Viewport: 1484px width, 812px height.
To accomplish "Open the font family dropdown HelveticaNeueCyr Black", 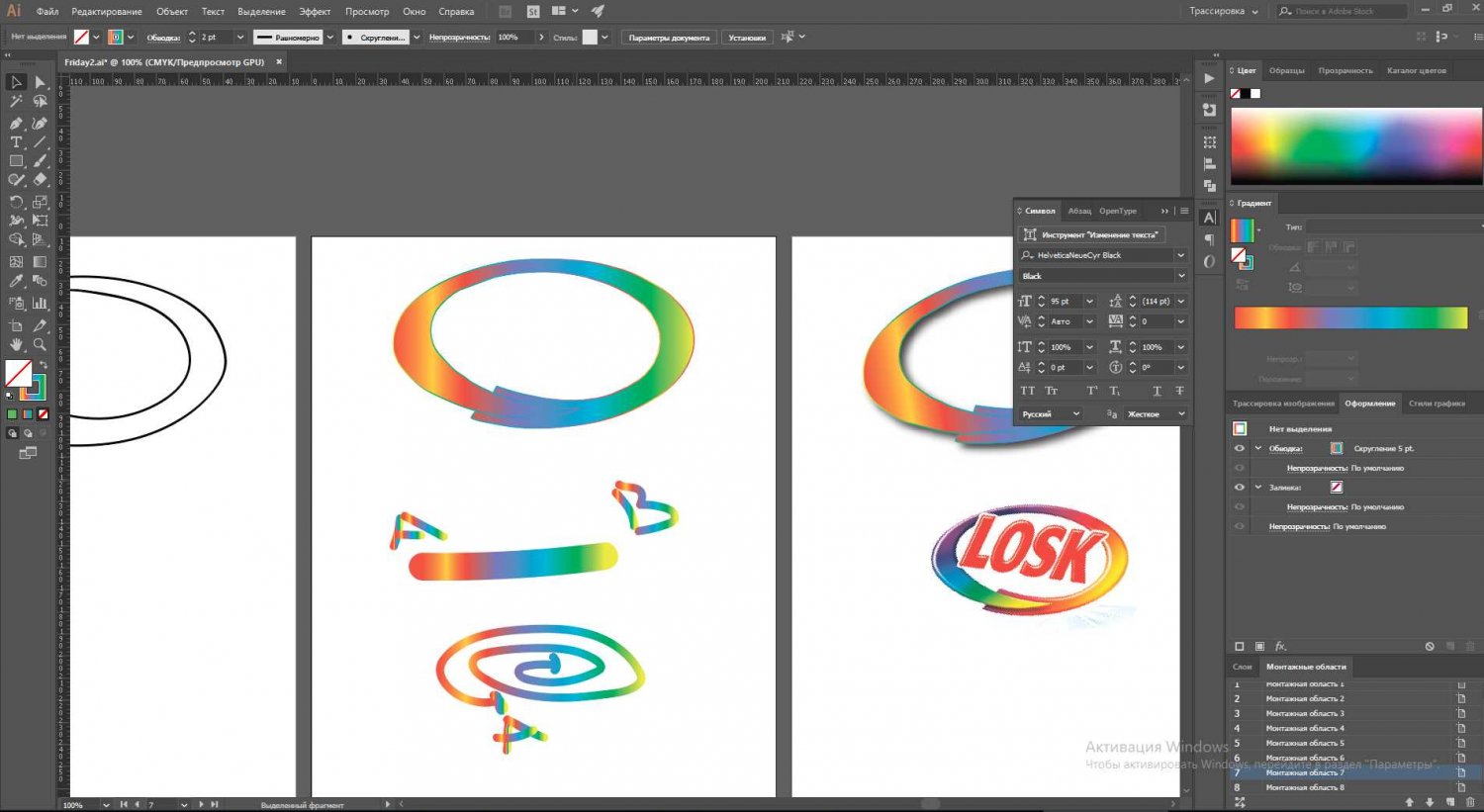I will [1180, 255].
